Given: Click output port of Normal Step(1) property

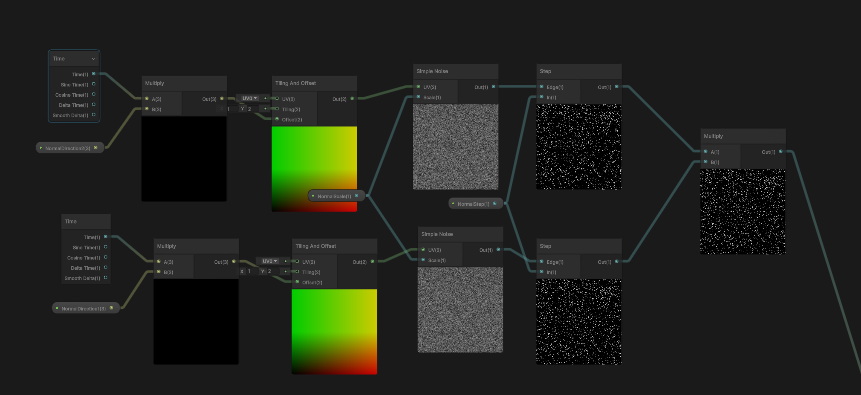Looking at the screenshot, I should coord(495,204).
